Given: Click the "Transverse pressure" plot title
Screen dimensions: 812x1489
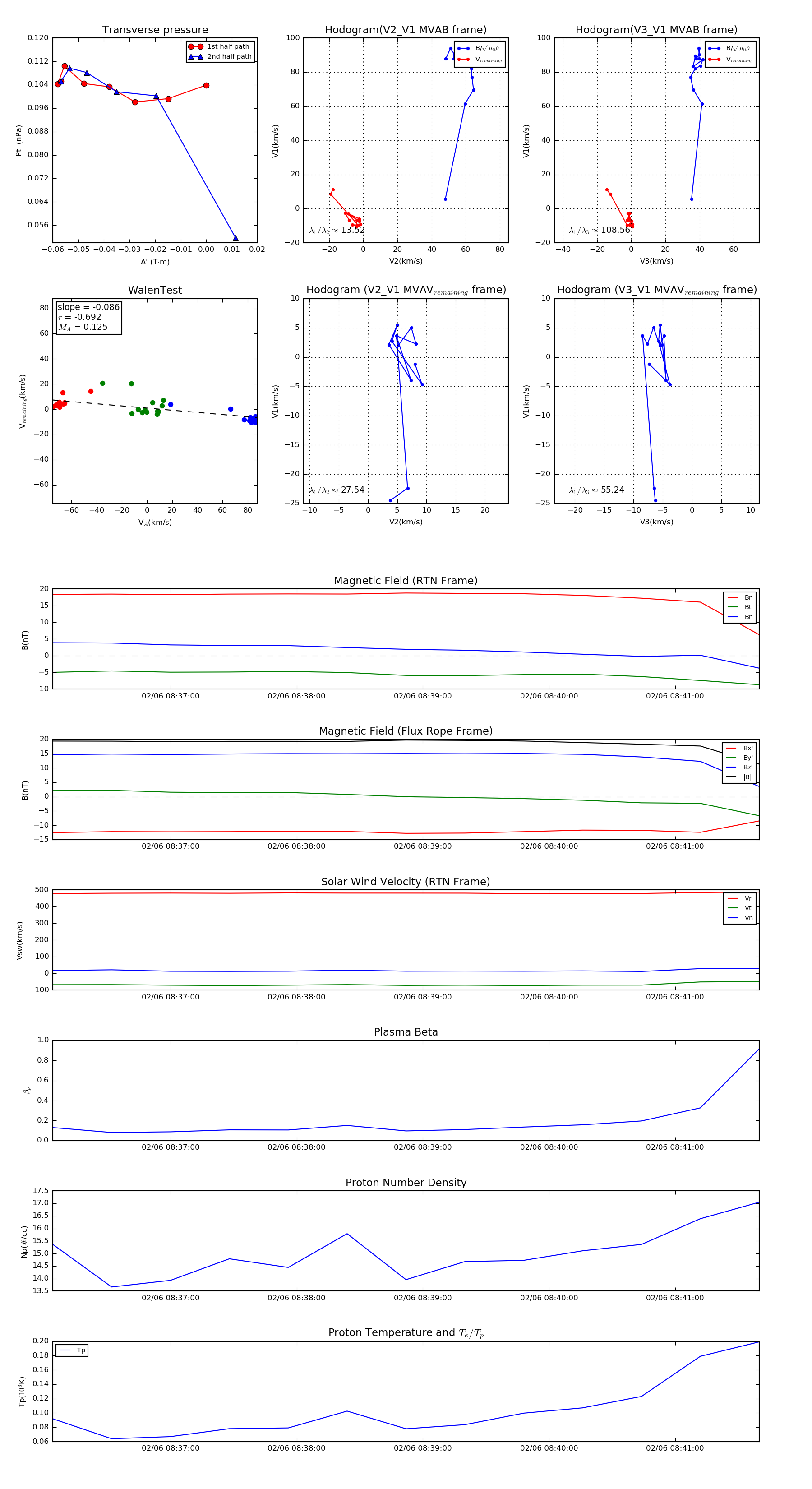Looking at the screenshot, I should pos(155,30).
